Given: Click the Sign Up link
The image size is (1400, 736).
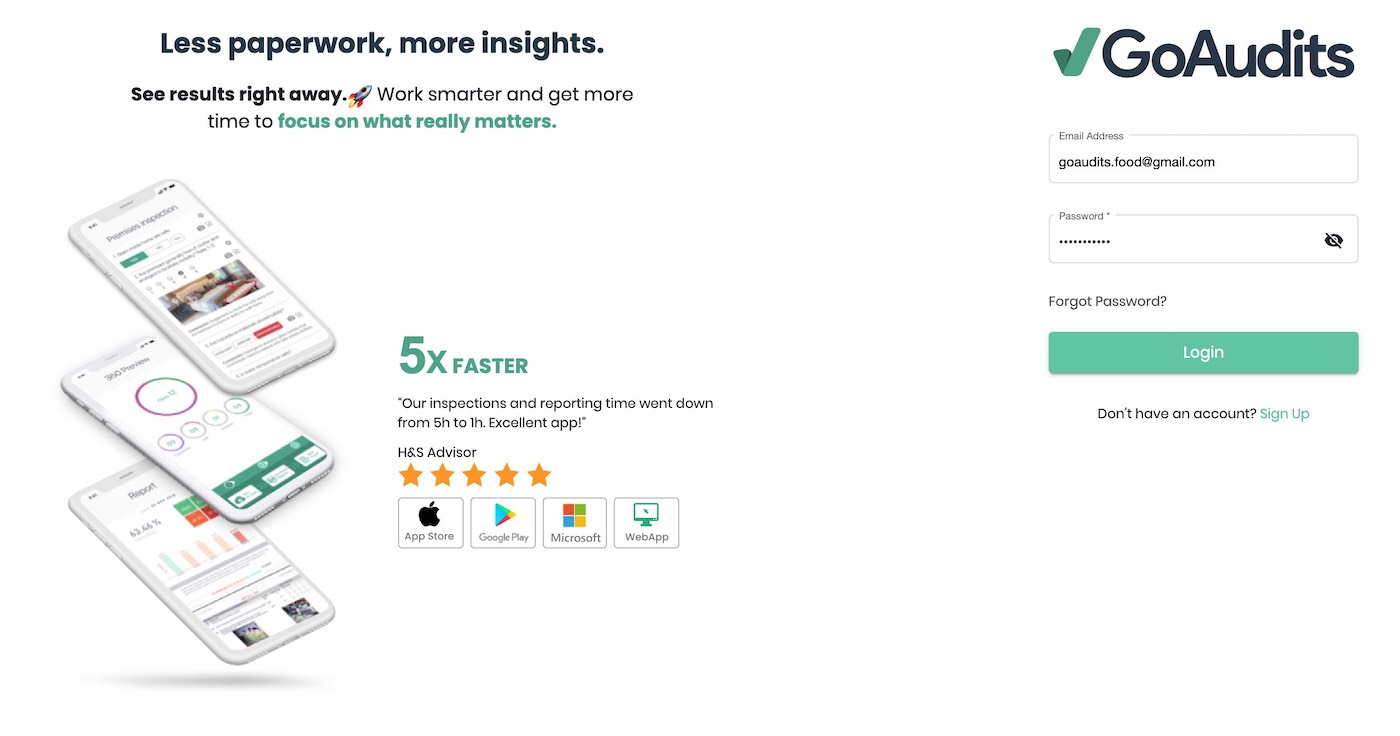Looking at the screenshot, I should 1284,413.
